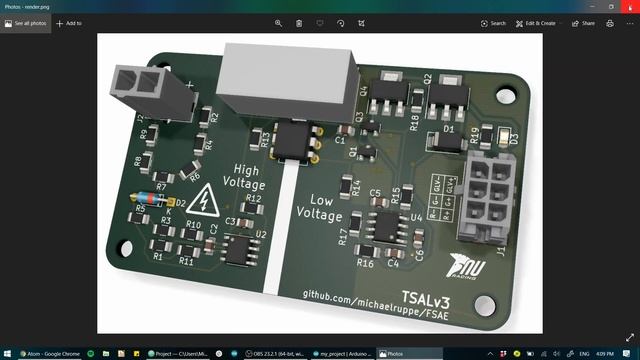Change ENG input language indicator
Viewport: 640px width, 360px height.
[584, 353]
